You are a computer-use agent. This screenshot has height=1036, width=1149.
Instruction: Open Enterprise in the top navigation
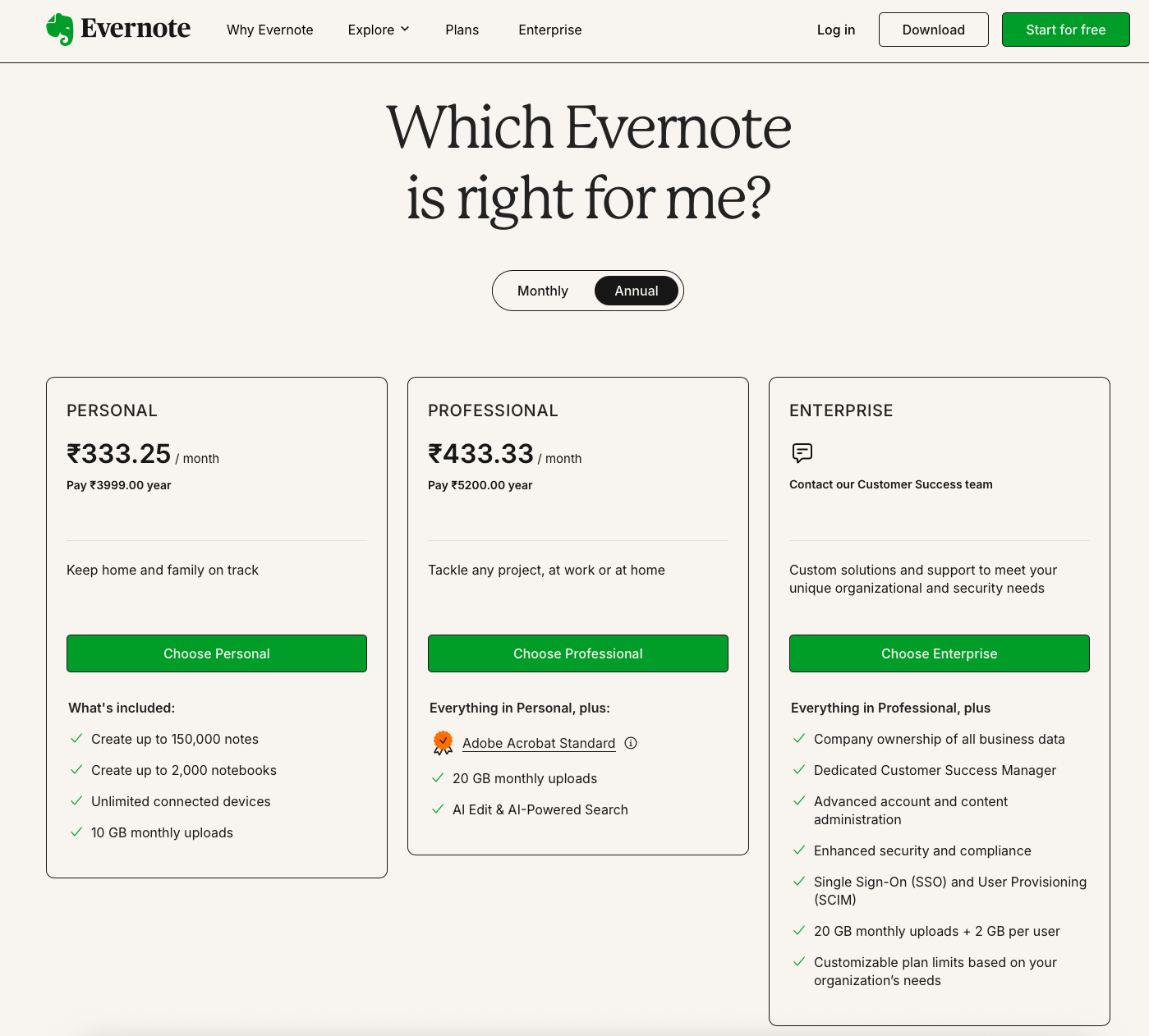click(550, 30)
